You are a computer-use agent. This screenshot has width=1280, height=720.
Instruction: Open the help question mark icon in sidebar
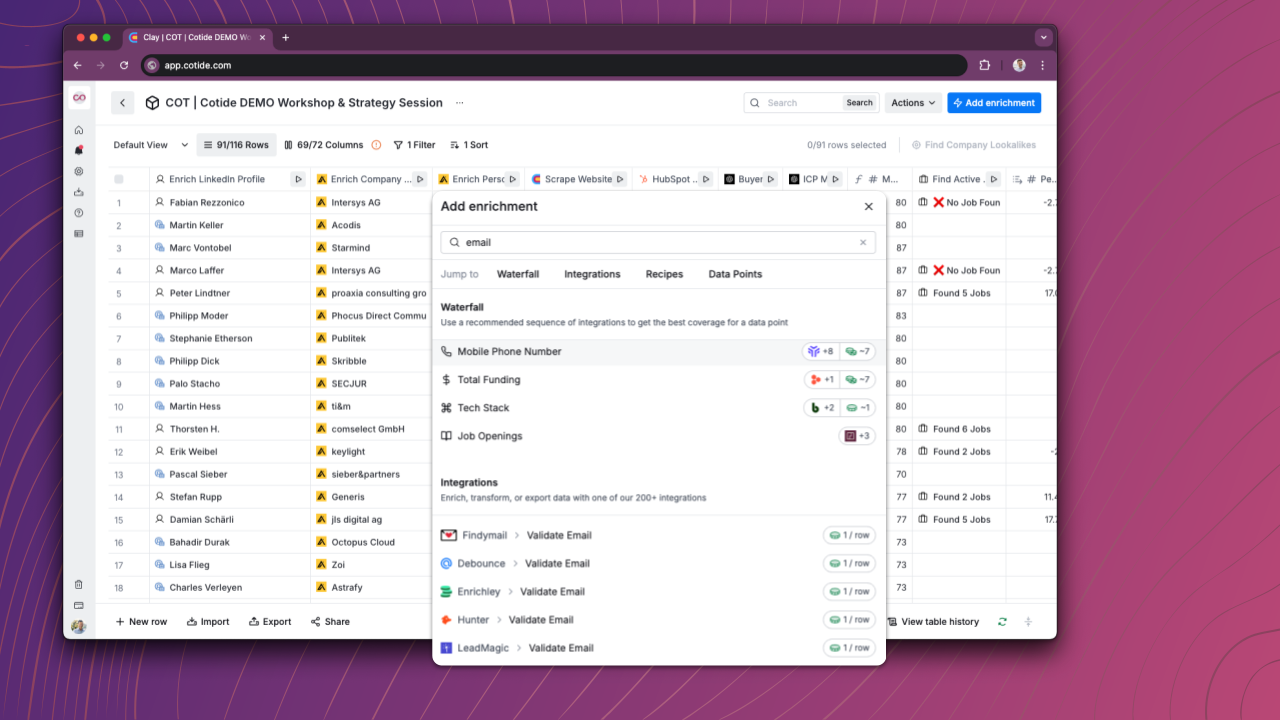79,213
